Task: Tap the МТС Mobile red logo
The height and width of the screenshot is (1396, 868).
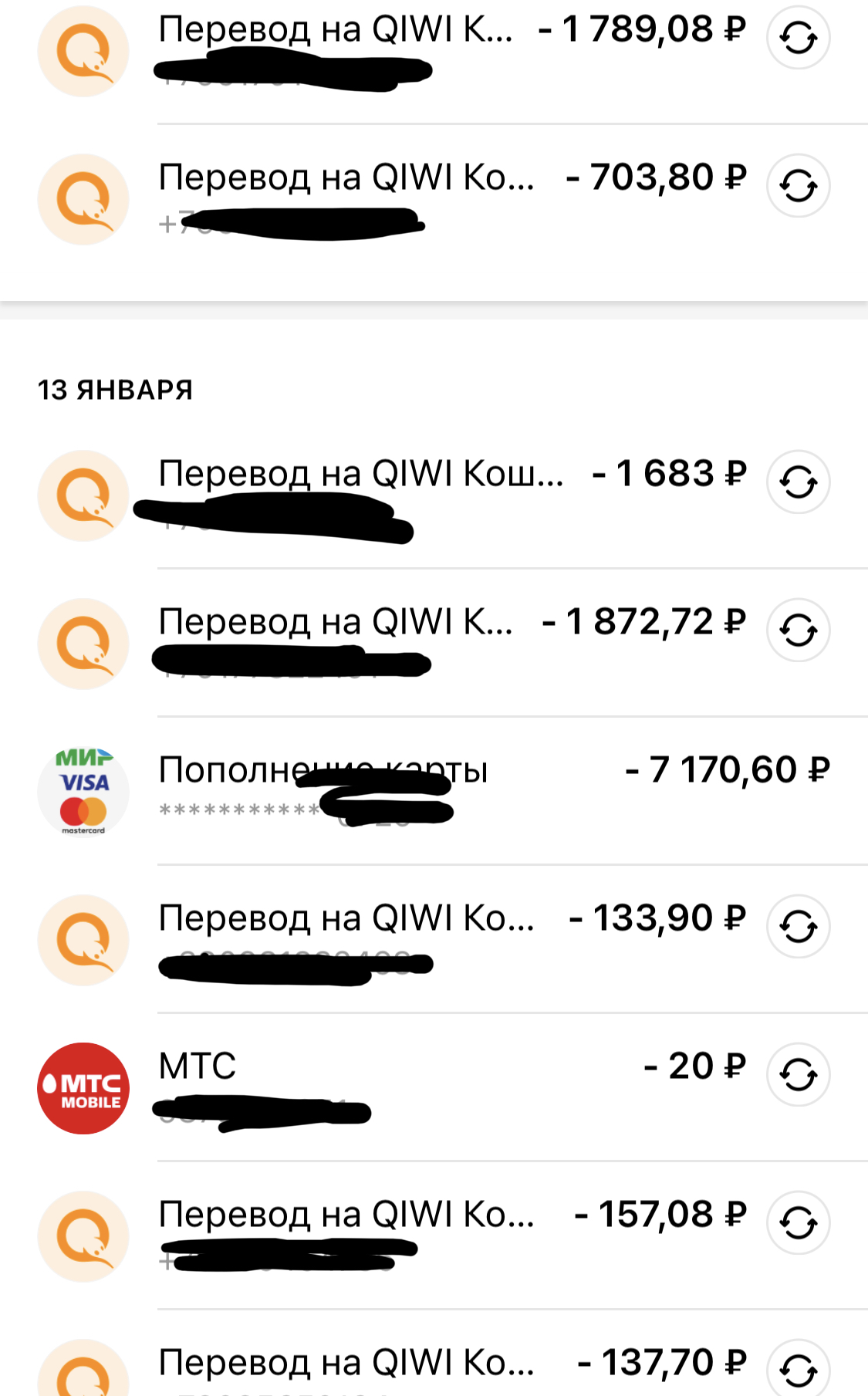Action: click(83, 1088)
